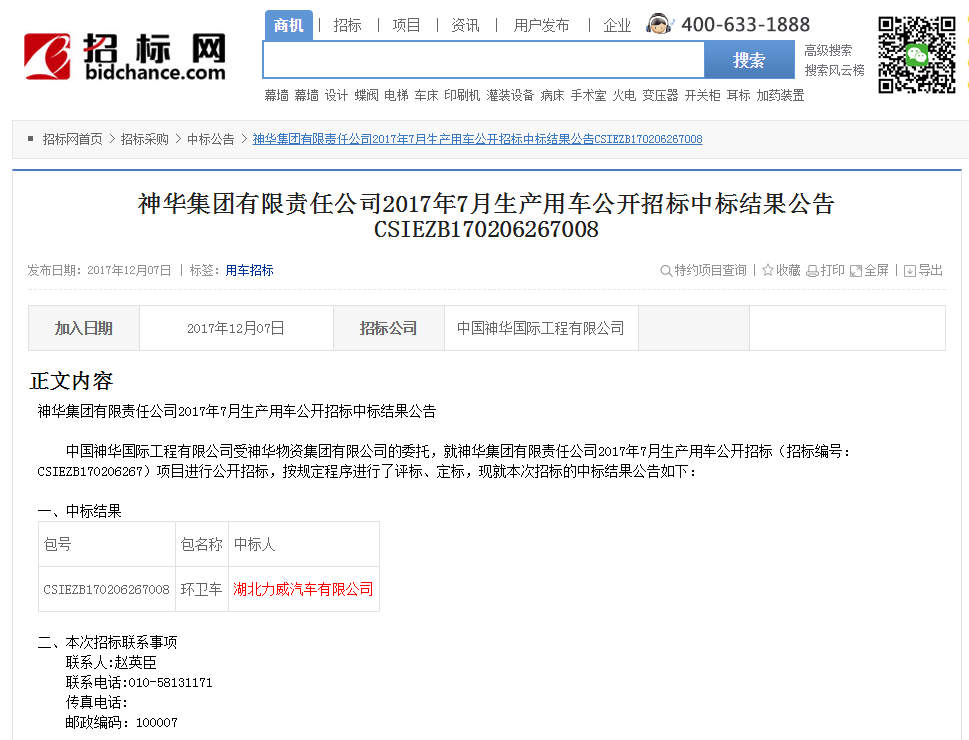Click the hotline number 400-633-1888
The width and height of the screenshot is (969, 740).
point(745,25)
